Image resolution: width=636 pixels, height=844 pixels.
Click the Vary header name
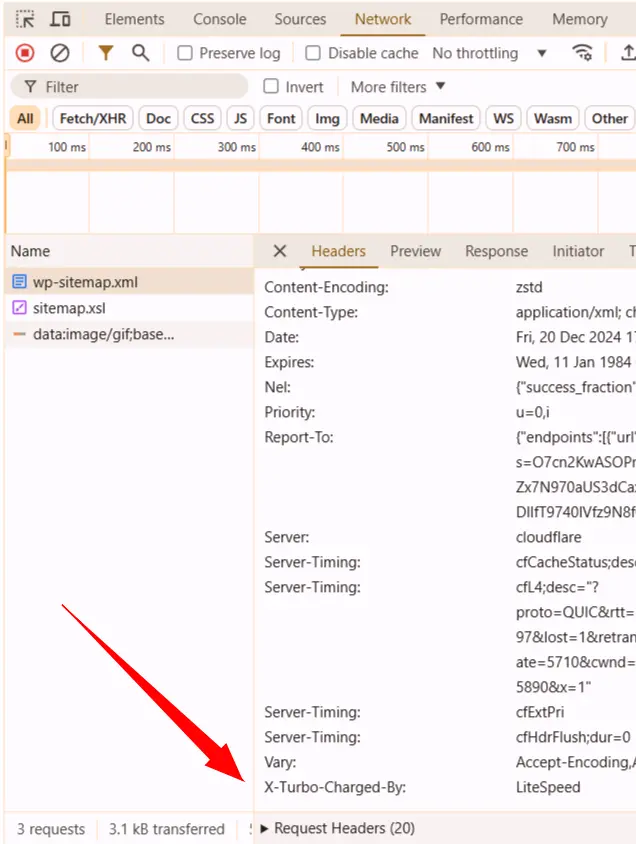coord(280,762)
